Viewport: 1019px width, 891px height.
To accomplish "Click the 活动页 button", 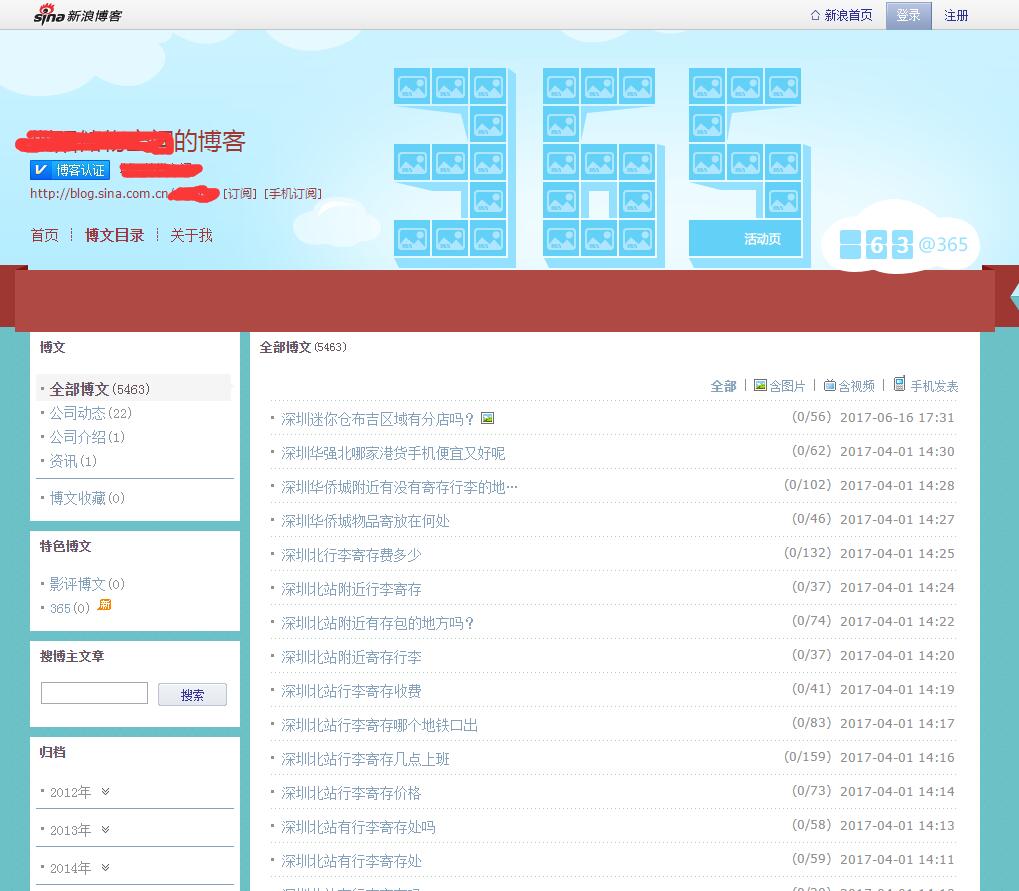I will click(x=762, y=239).
